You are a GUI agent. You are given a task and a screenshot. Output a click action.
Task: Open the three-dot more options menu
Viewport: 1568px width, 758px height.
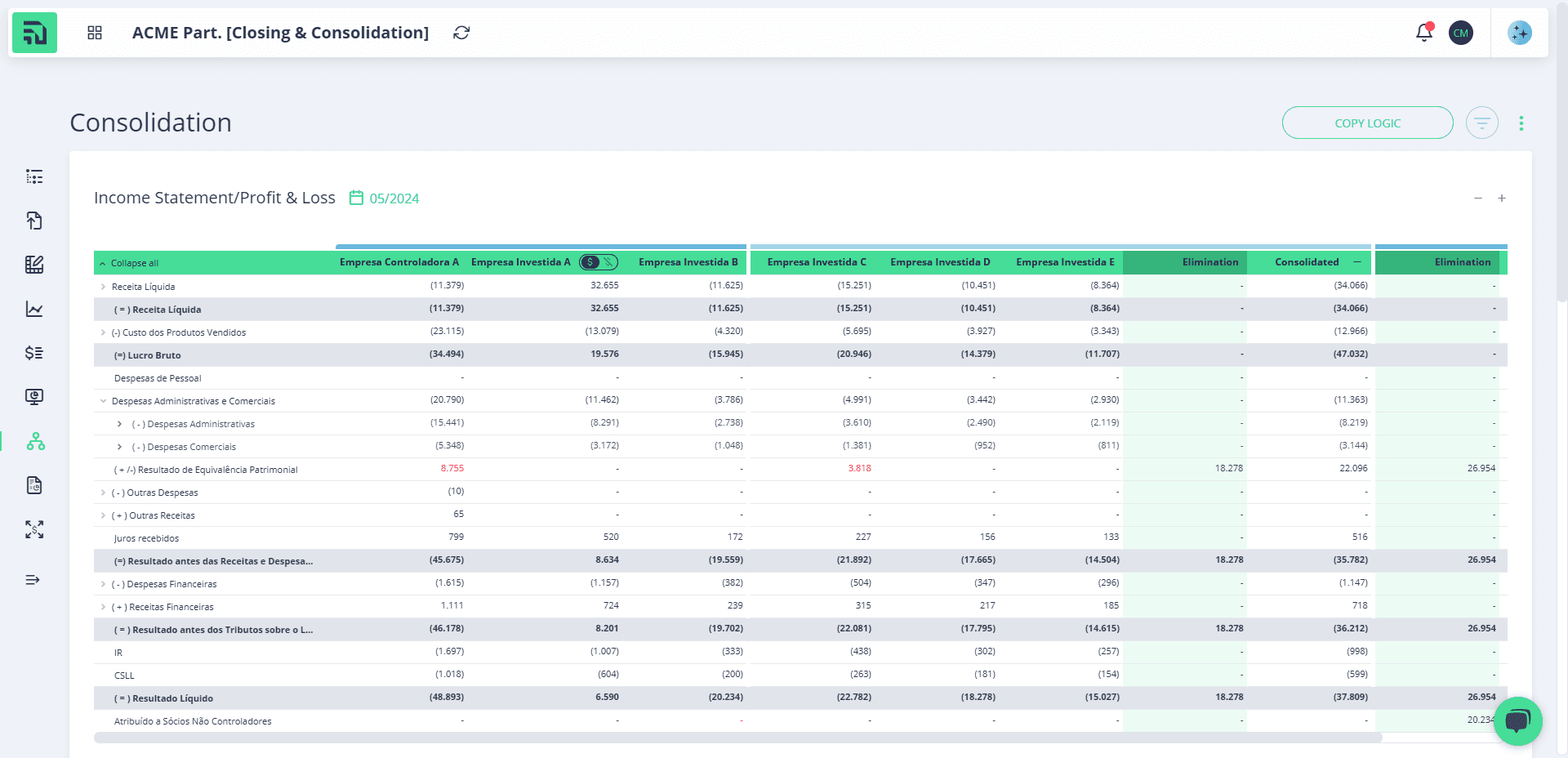1521,123
